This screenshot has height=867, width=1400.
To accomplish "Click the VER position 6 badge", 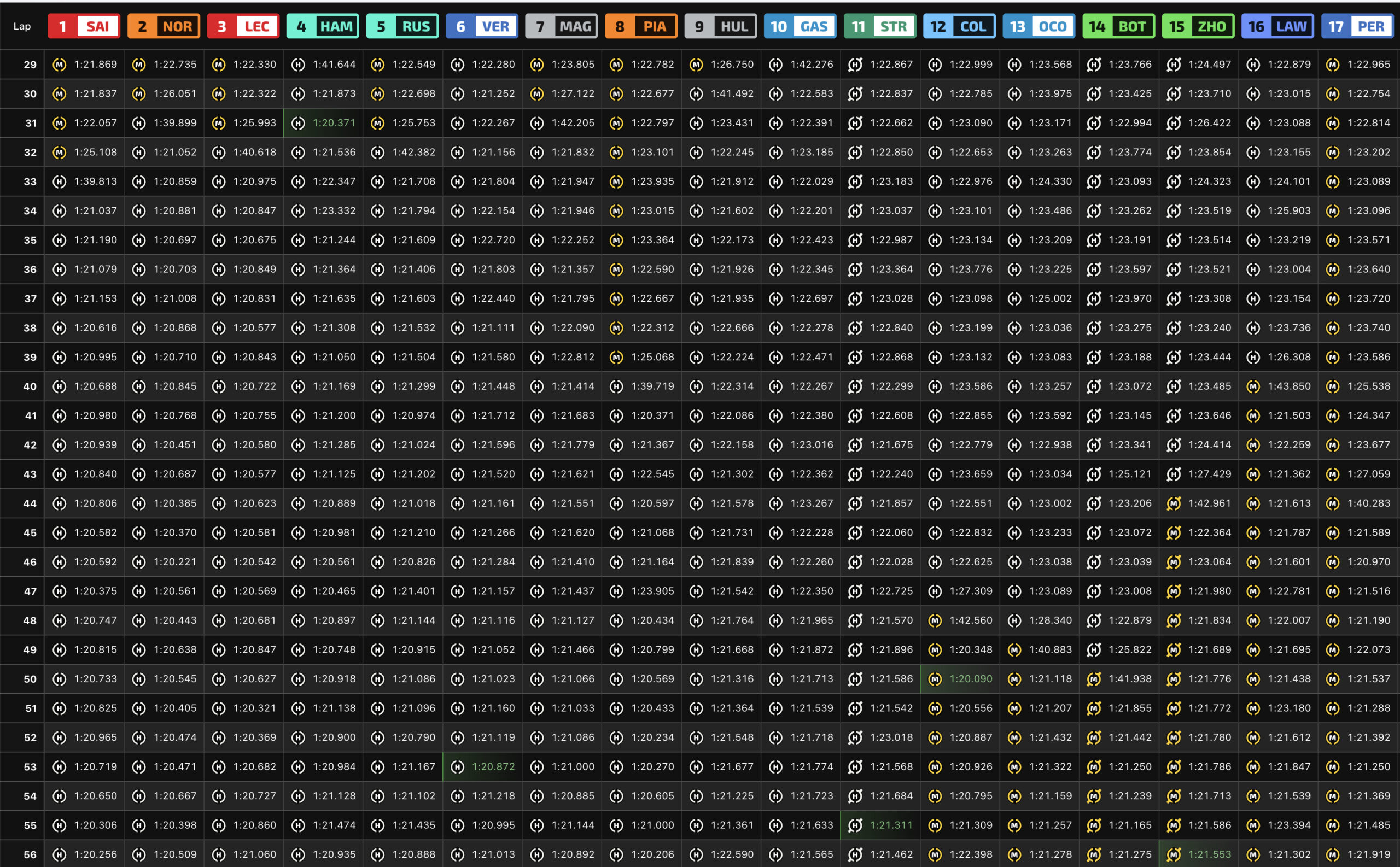I will click(x=482, y=26).
